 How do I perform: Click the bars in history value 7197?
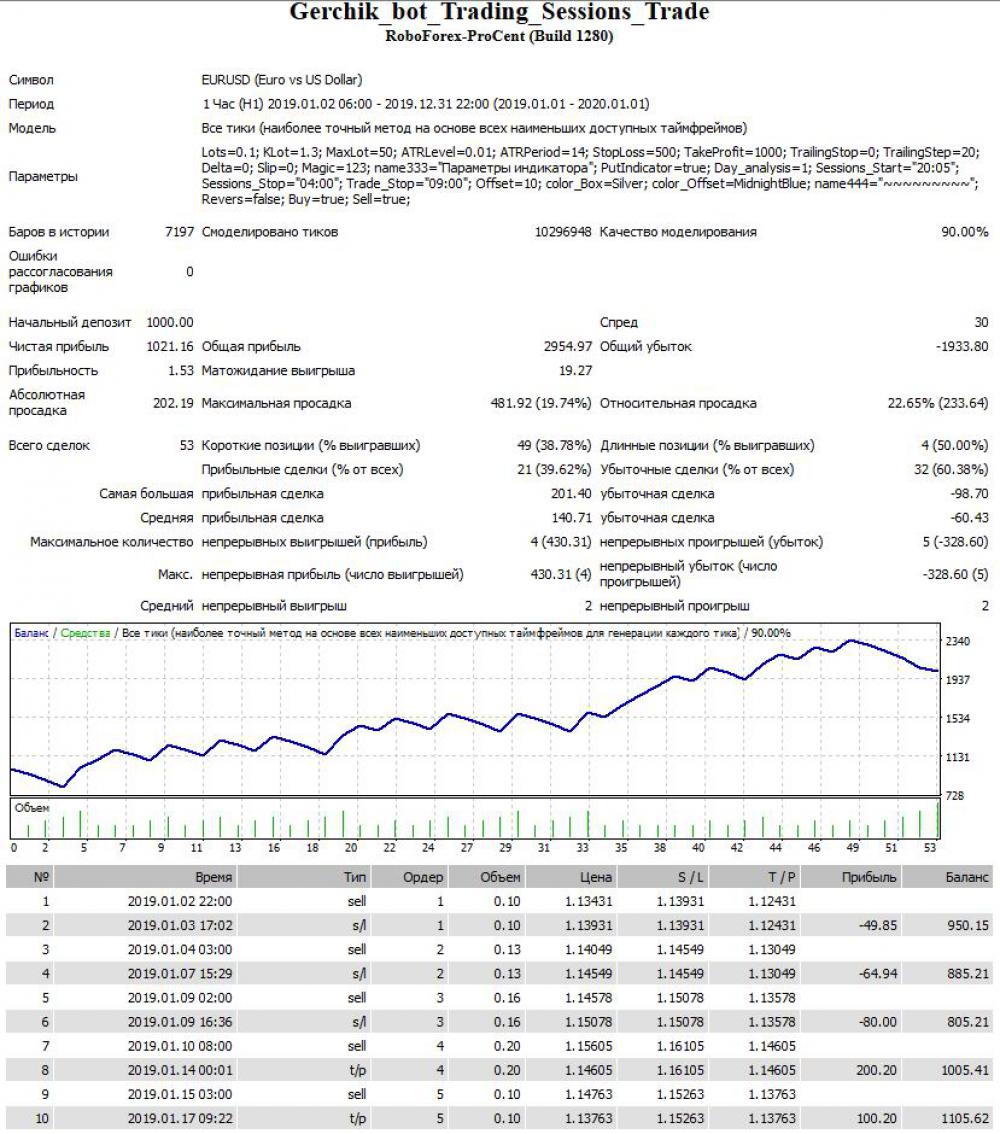pos(179,232)
